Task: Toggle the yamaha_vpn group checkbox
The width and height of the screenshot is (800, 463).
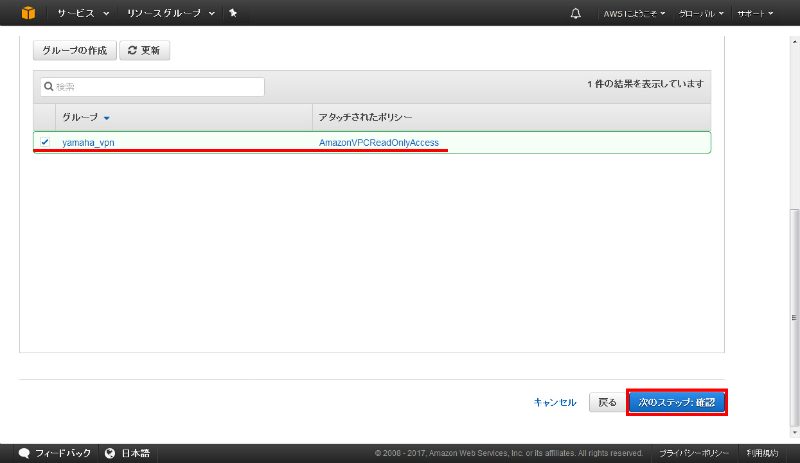Action: tap(45, 142)
